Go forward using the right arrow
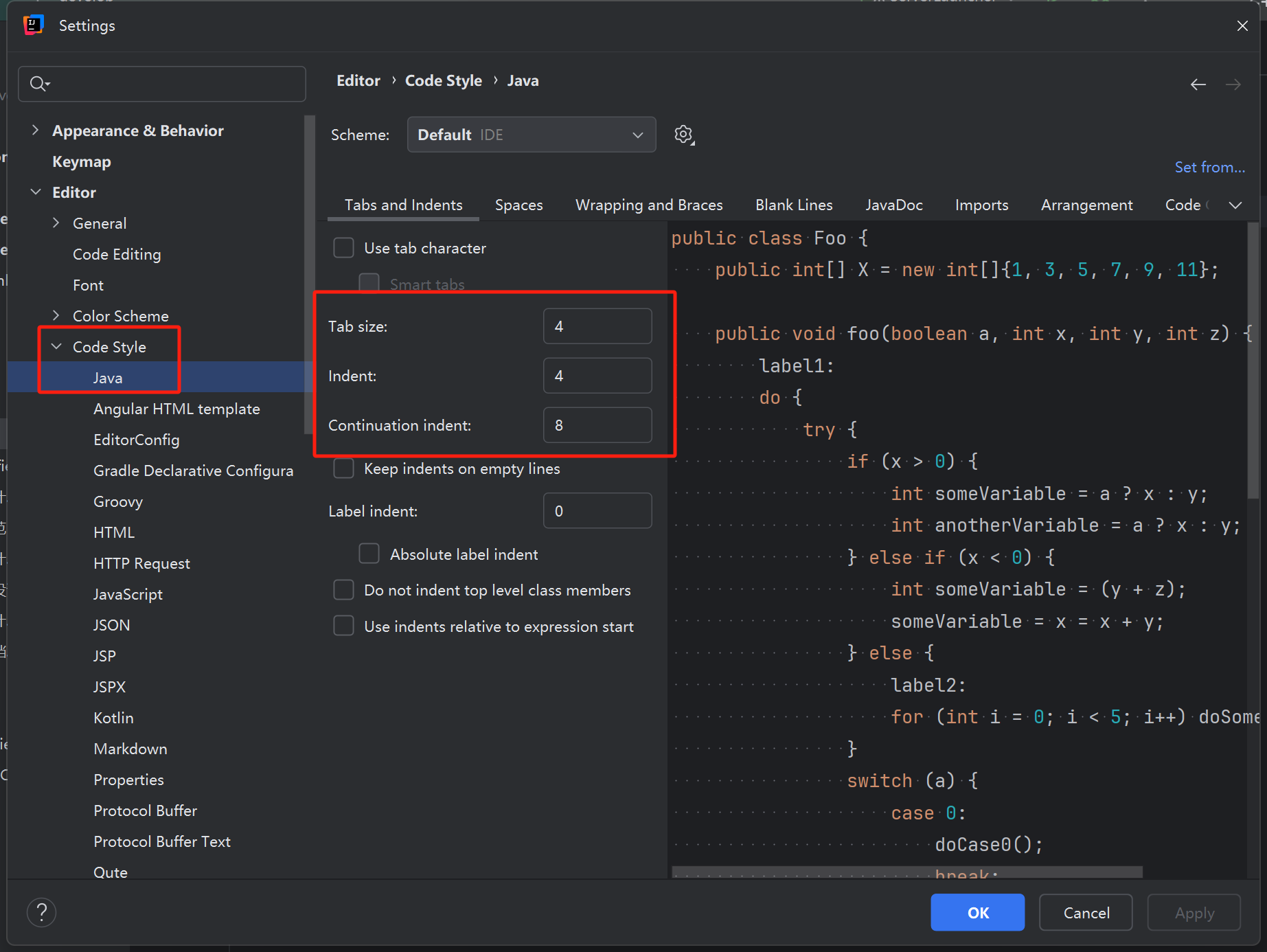This screenshot has width=1267, height=952. [1233, 84]
